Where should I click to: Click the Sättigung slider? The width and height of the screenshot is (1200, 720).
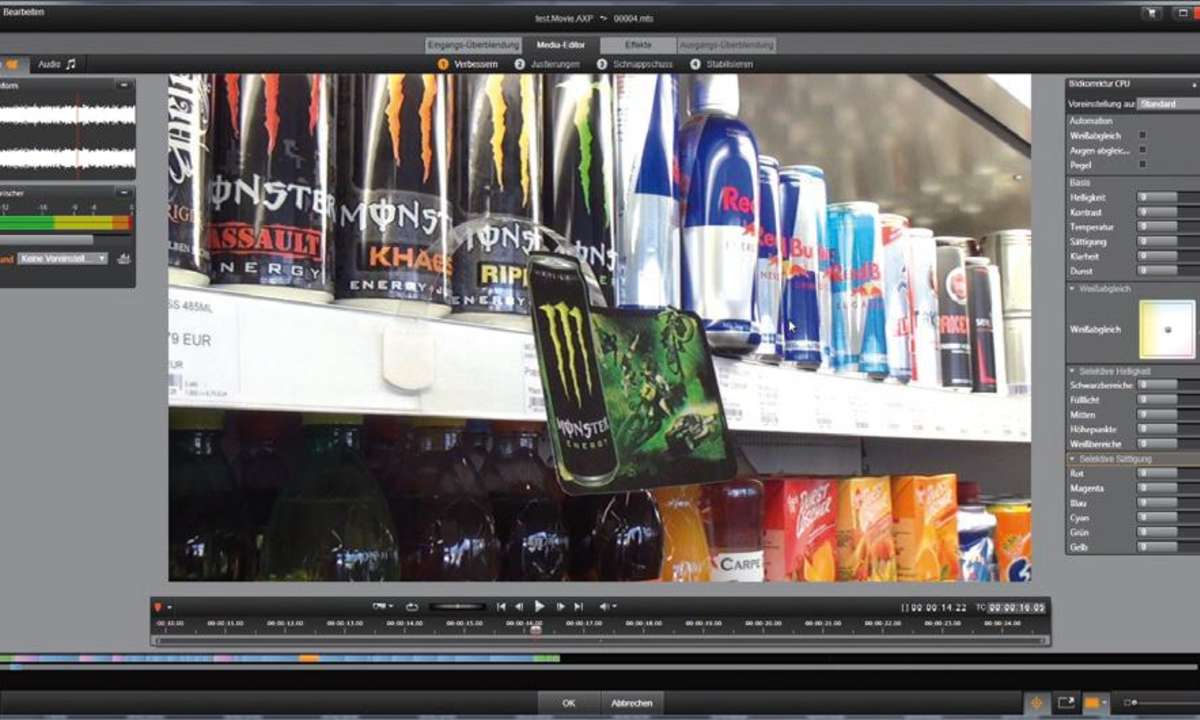coord(1169,241)
